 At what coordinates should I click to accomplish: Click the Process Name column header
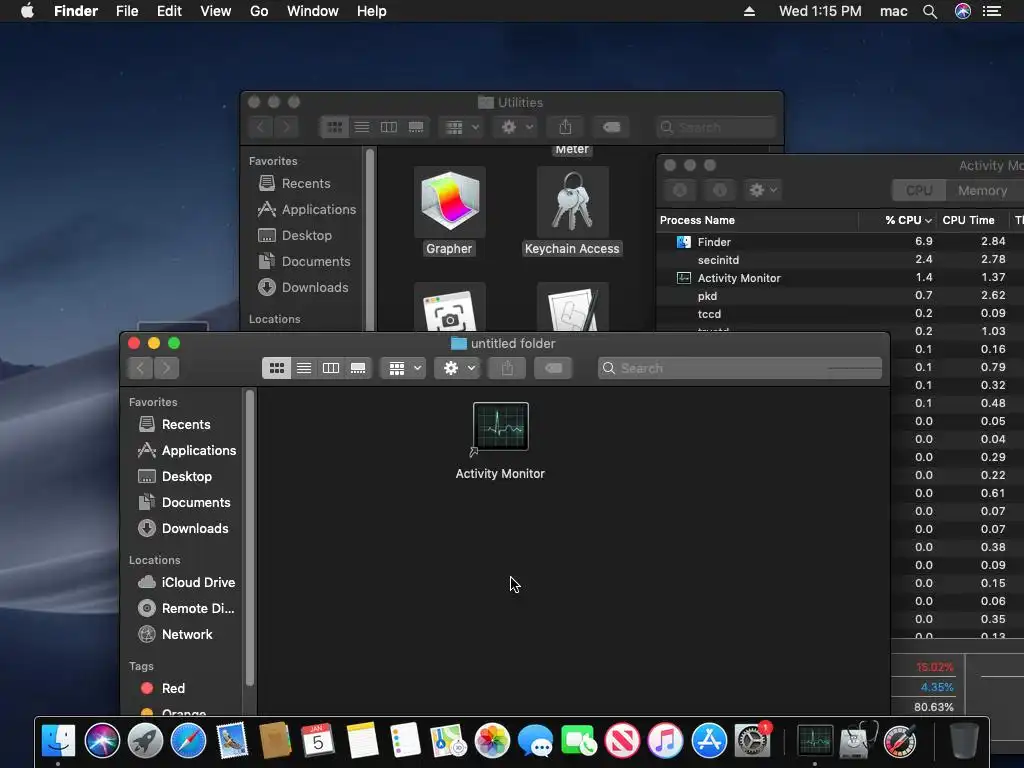(757, 220)
